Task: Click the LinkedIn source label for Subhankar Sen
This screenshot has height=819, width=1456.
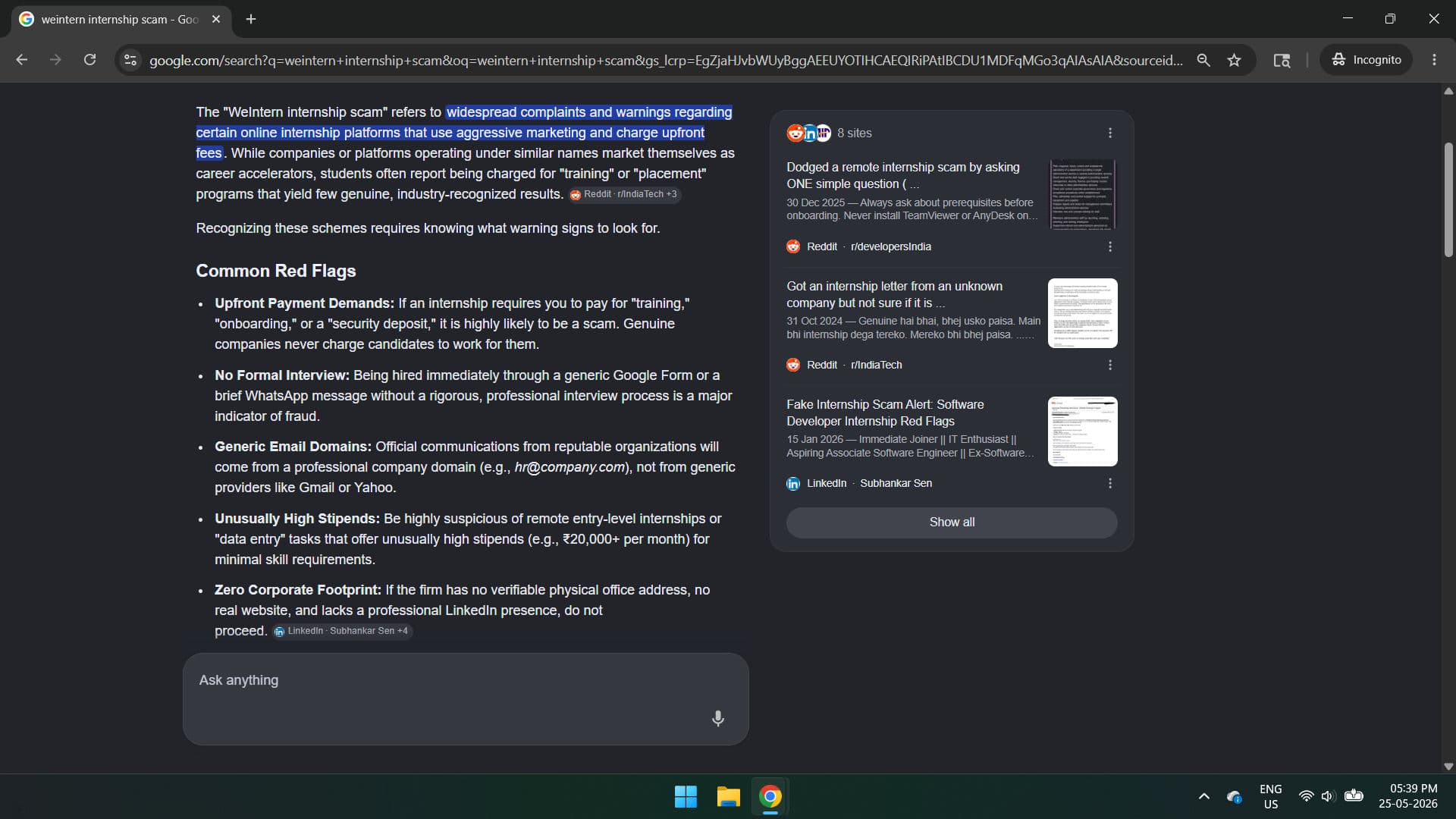Action: click(859, 483)
